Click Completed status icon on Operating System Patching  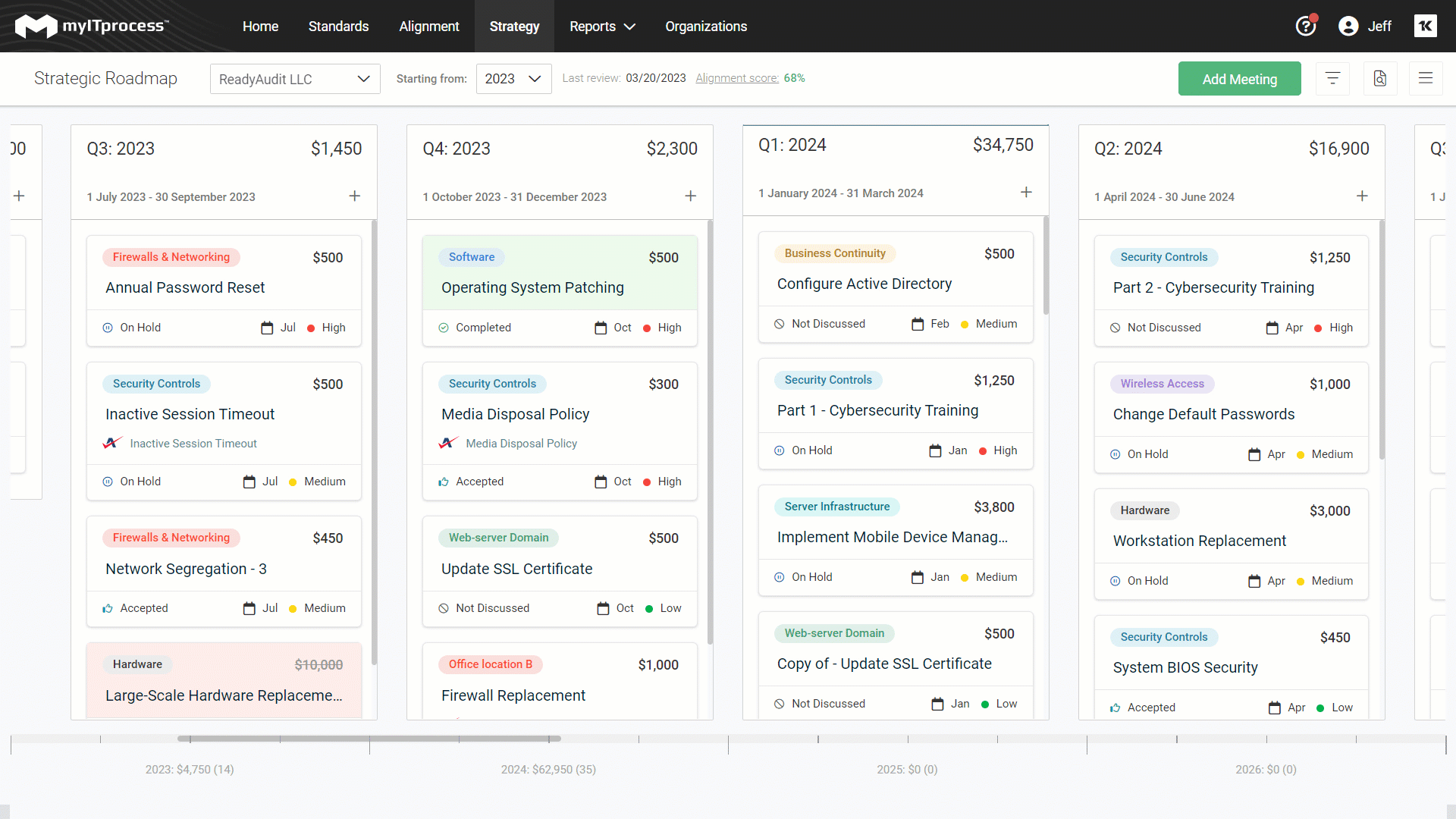444,328
